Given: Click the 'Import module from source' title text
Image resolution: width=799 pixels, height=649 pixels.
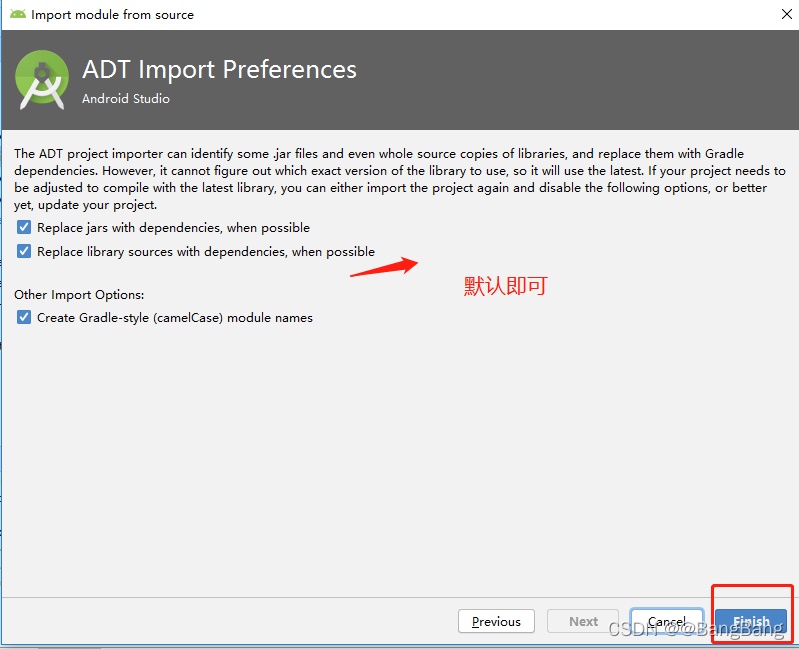Looking at the screenshot, I should [112, 15].
